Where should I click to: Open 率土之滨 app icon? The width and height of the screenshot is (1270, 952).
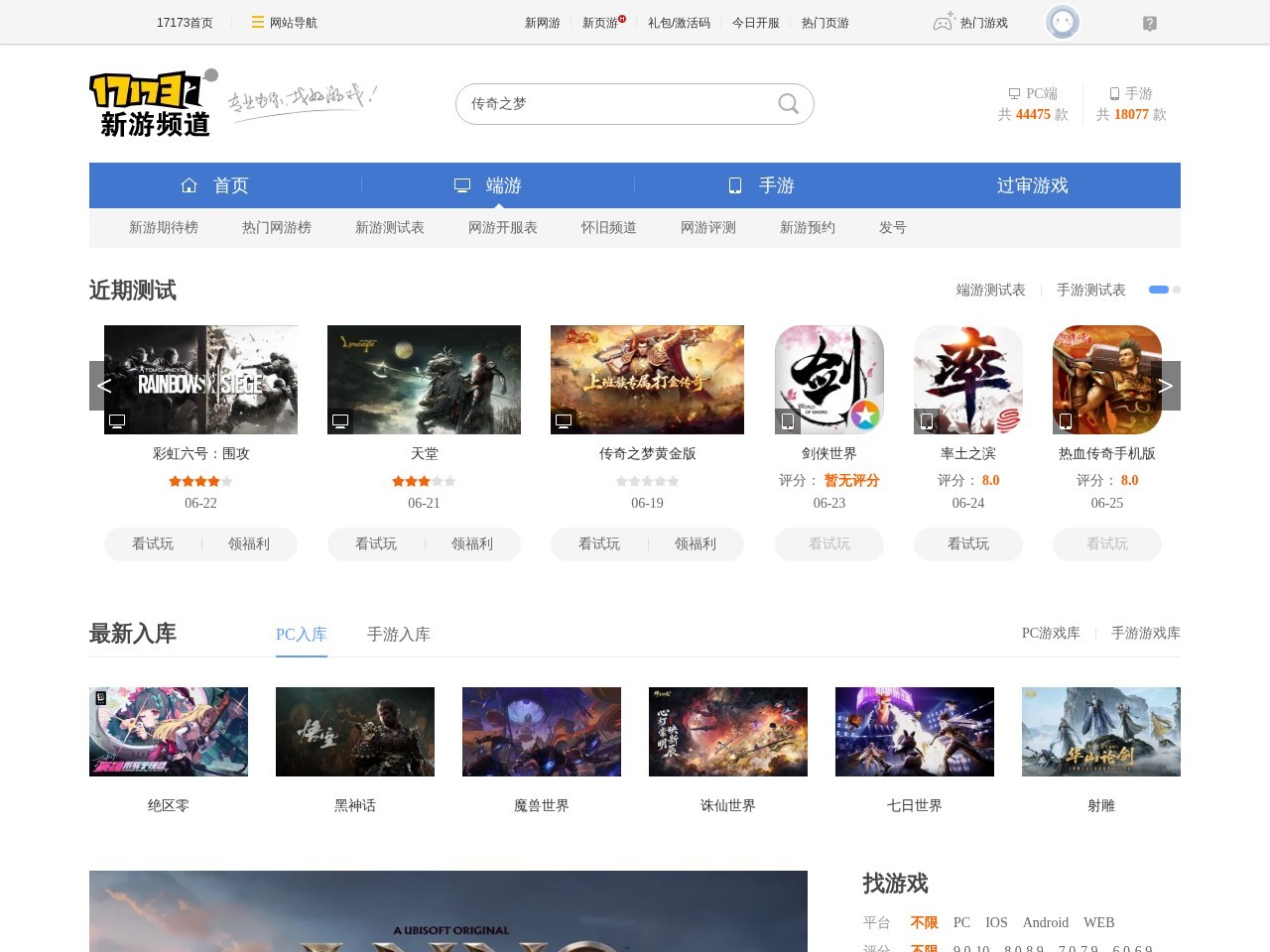[968, 380]
